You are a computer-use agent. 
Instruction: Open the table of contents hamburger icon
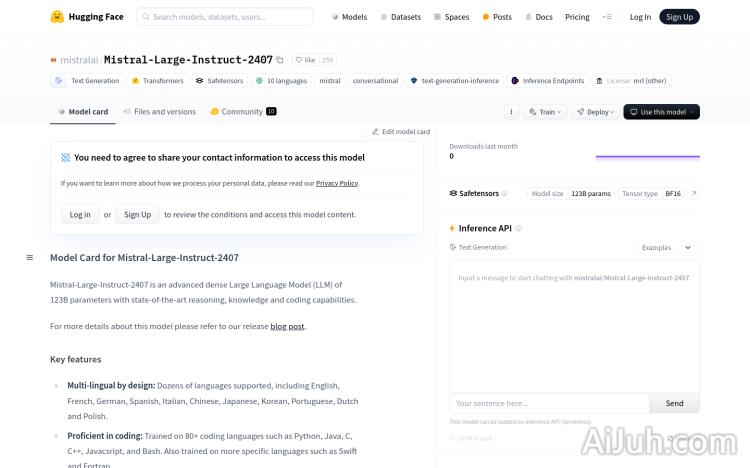click(x=30, y=257)
